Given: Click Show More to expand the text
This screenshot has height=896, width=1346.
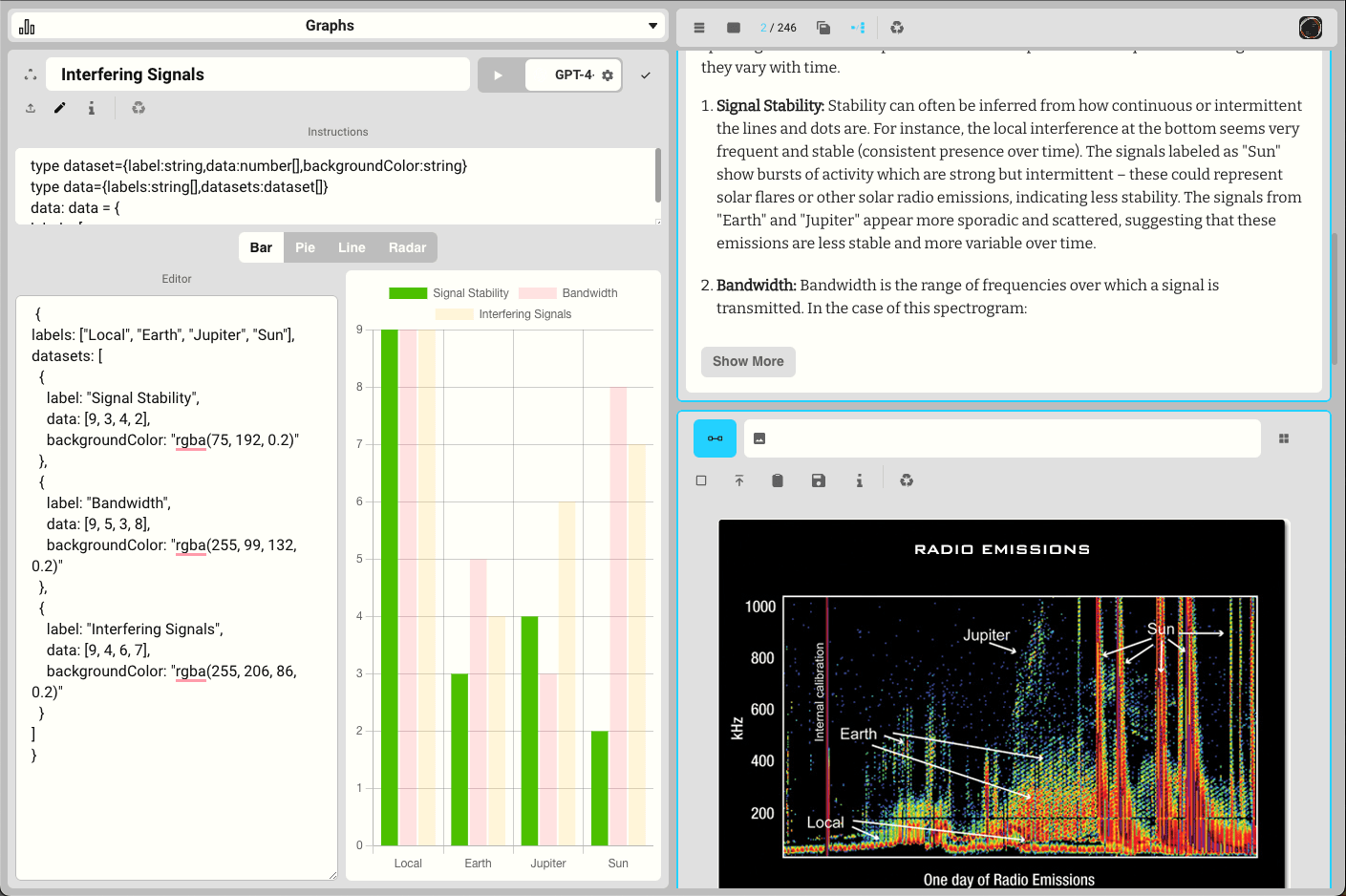Looking at the screenshot, I should pyautogui.click(x=748, y=361).
